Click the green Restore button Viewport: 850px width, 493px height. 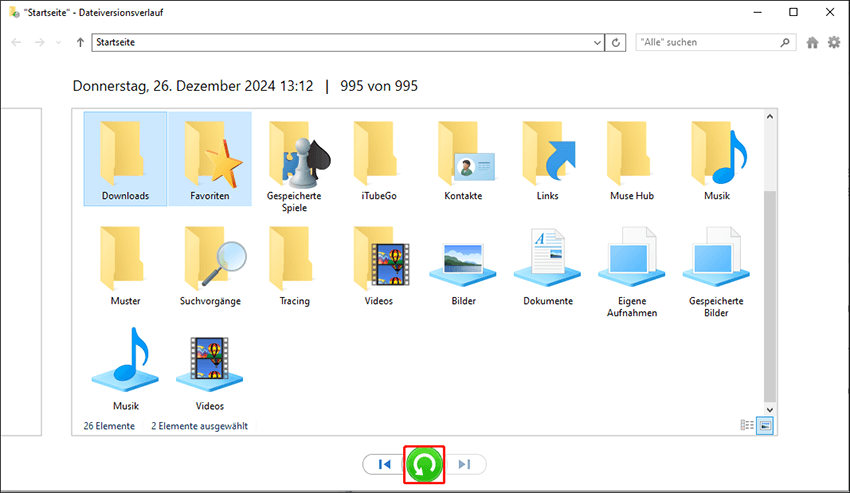pos(424,465)
